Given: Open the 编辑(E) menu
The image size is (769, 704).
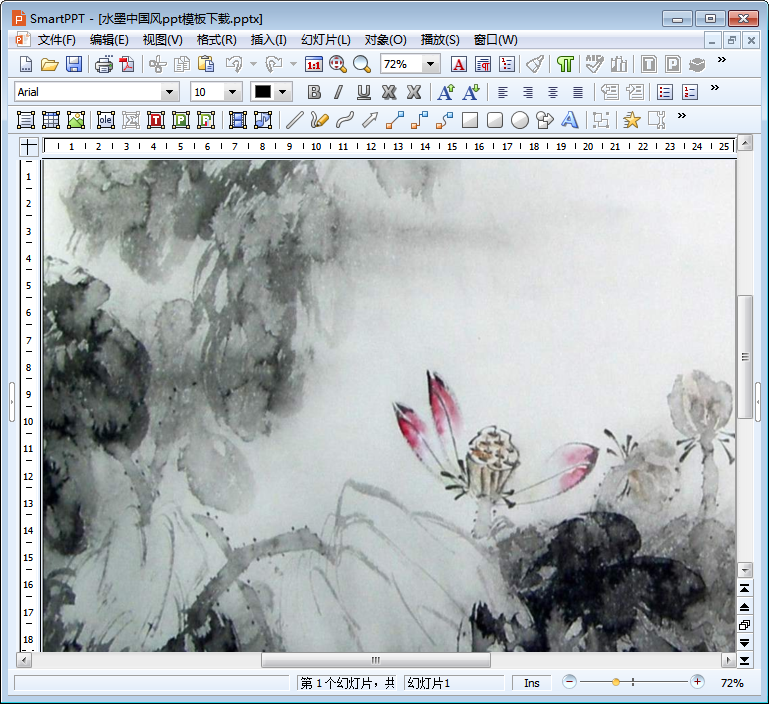Looking at the screenshot, I should [109, 40].
